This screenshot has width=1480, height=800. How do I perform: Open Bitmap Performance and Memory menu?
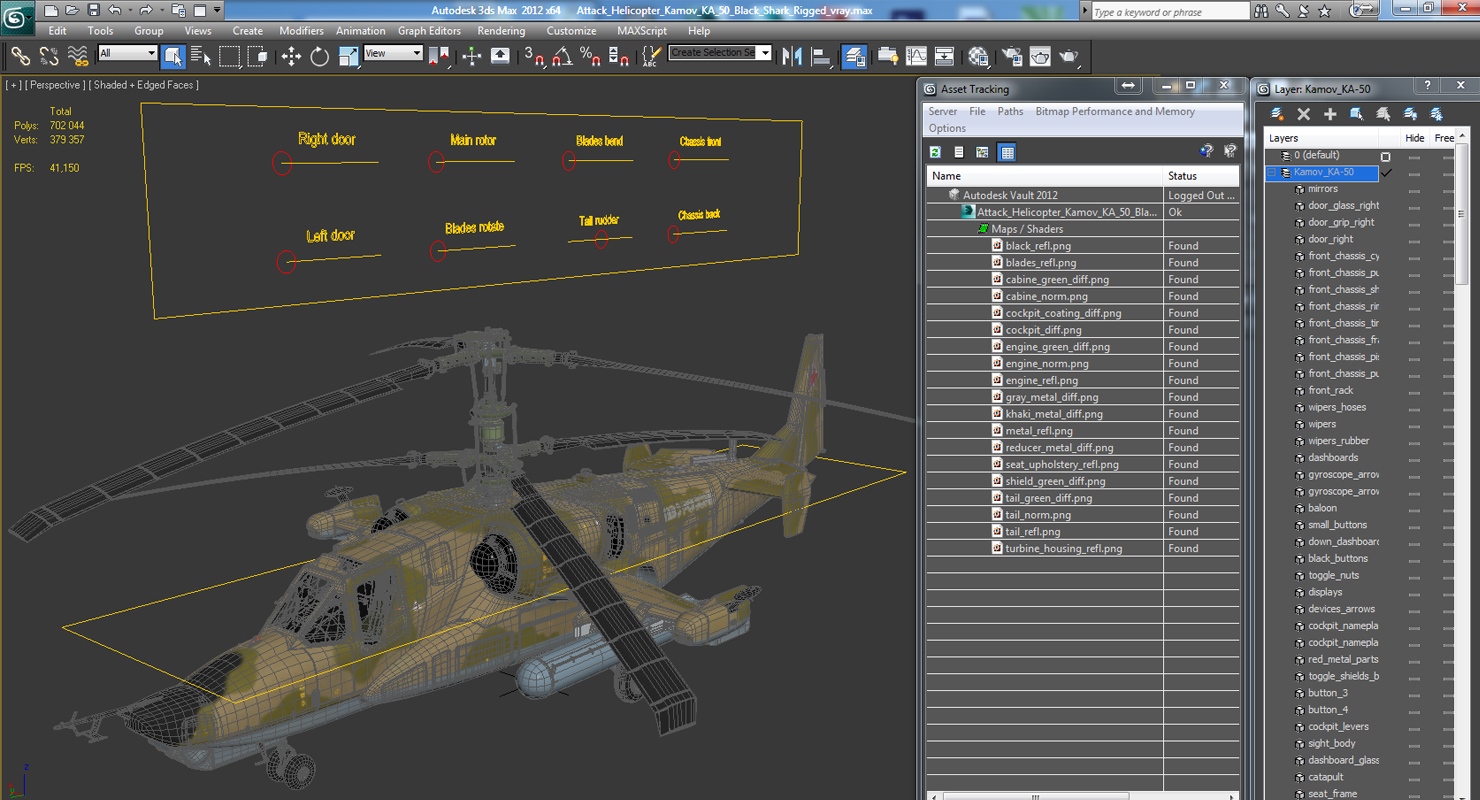point(1115,112)
